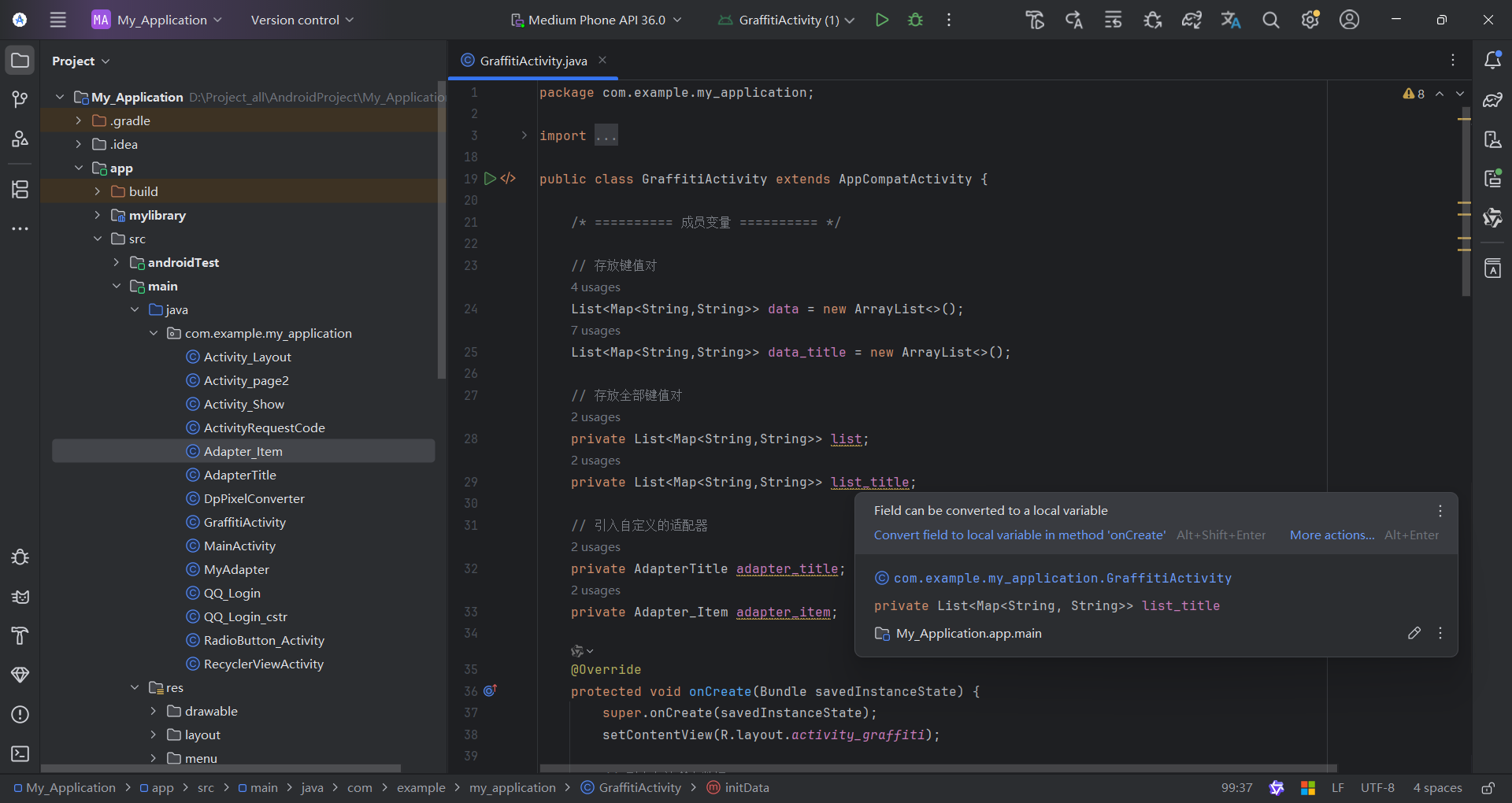Open the Medium Phone API 36.0 device dropdown
Image resolution: width=1512 pixels, height=803 pixels.
[x=595, y=20]
